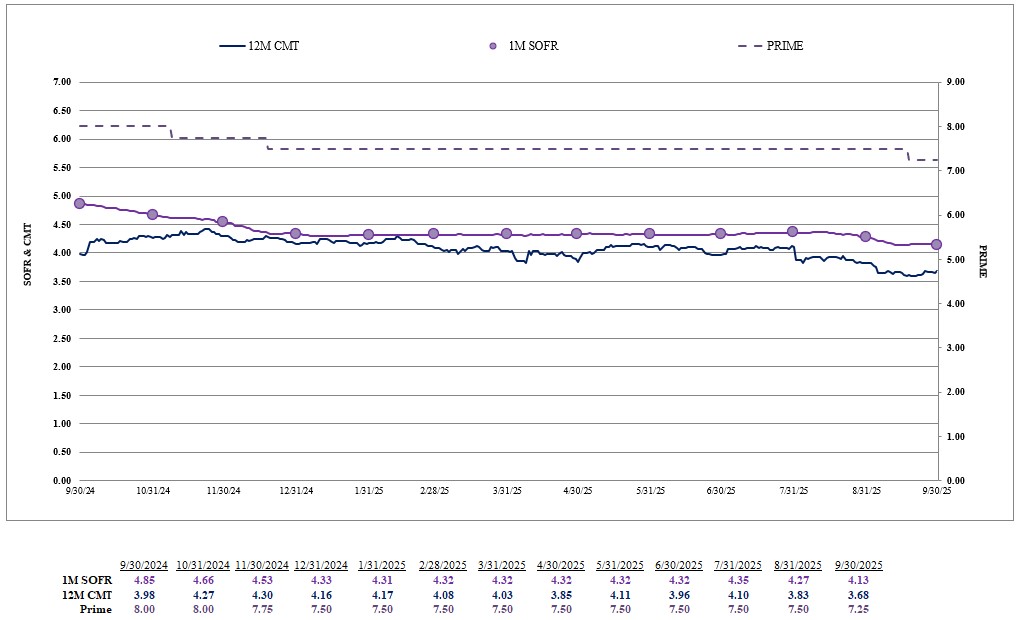This screenshot has height=620, width=1018.
Task: Pick the 1M SOFR marker at 7/31/25
Action: (x=792, y=231)
